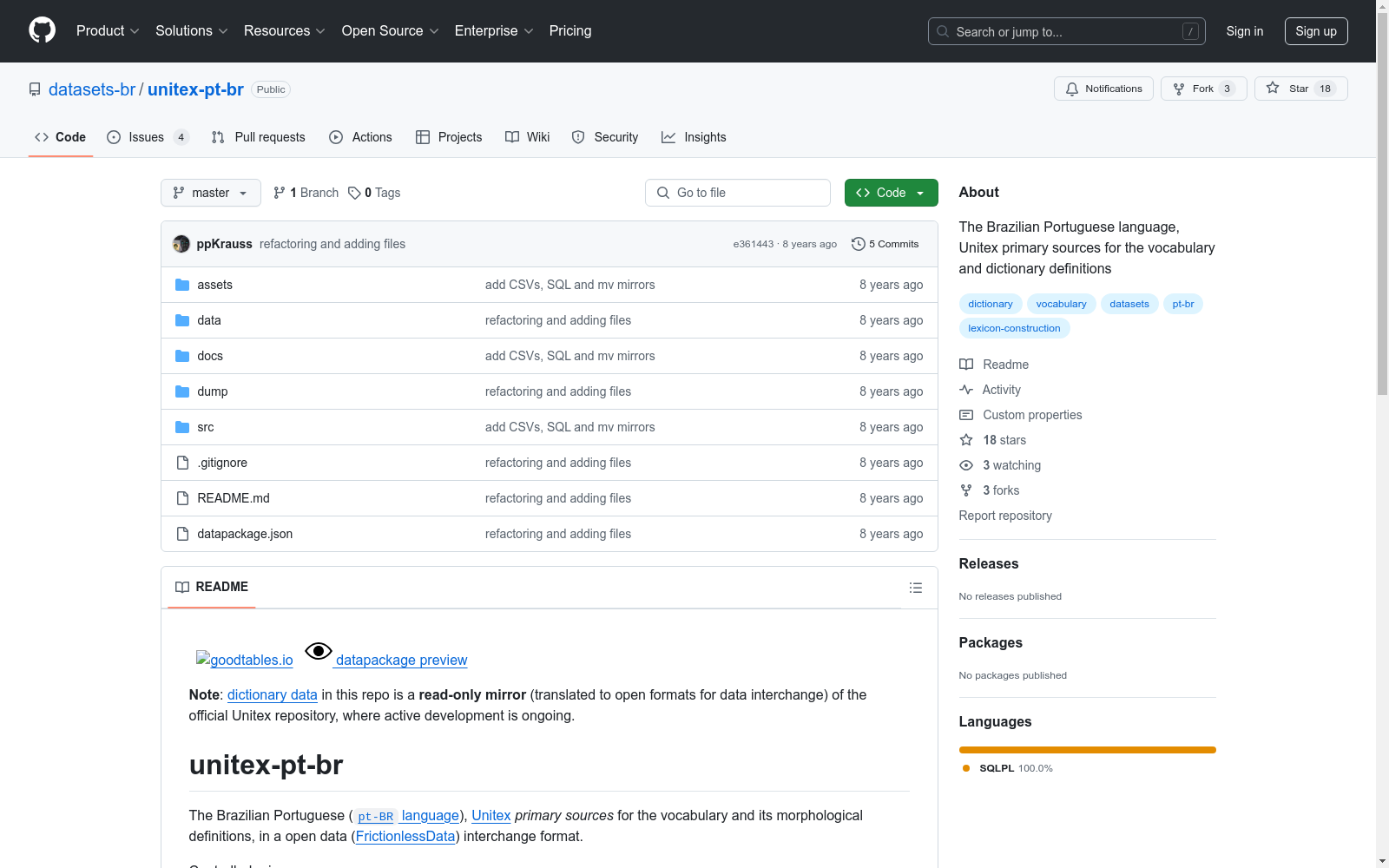
Task: Click the lexicon-construction topic tag
Action: [1014, 328]
